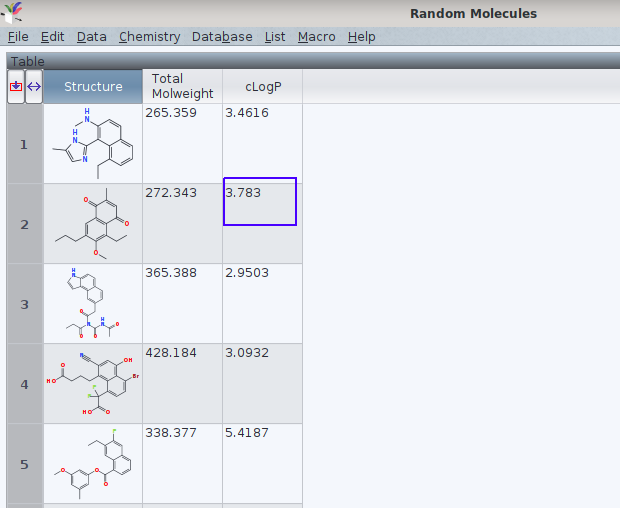
Task: Click the molweight cell showing 365.388
Action: 182,303
